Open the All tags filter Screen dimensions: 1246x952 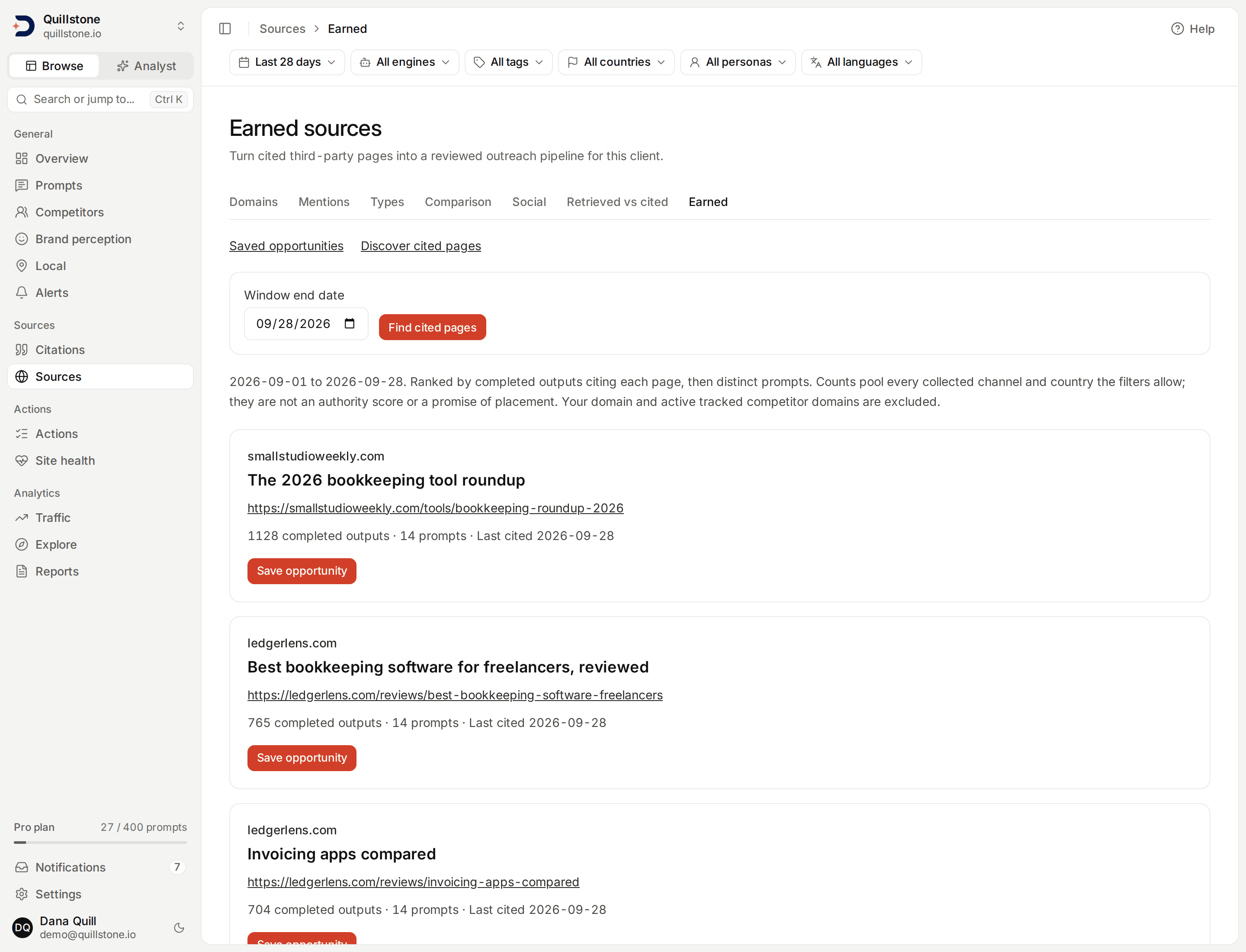508,62
